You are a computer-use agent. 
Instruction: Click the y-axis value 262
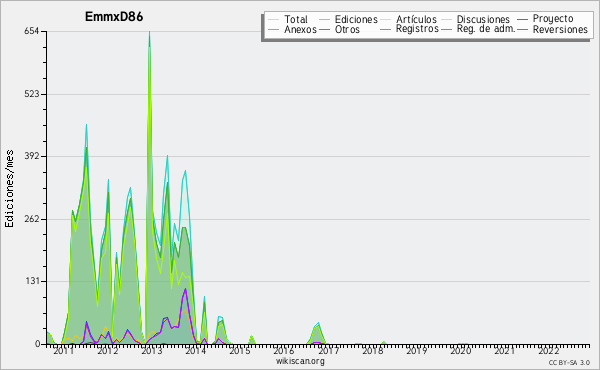31,219
